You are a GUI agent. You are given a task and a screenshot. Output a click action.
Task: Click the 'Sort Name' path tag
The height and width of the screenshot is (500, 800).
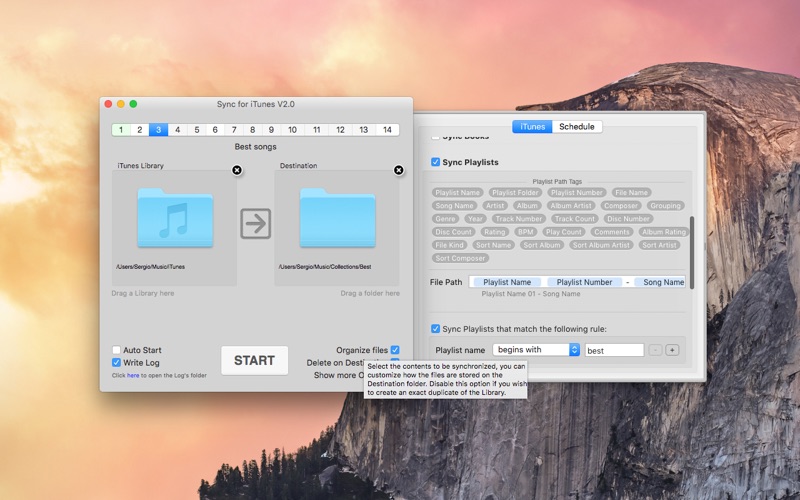tap(493, 245)
